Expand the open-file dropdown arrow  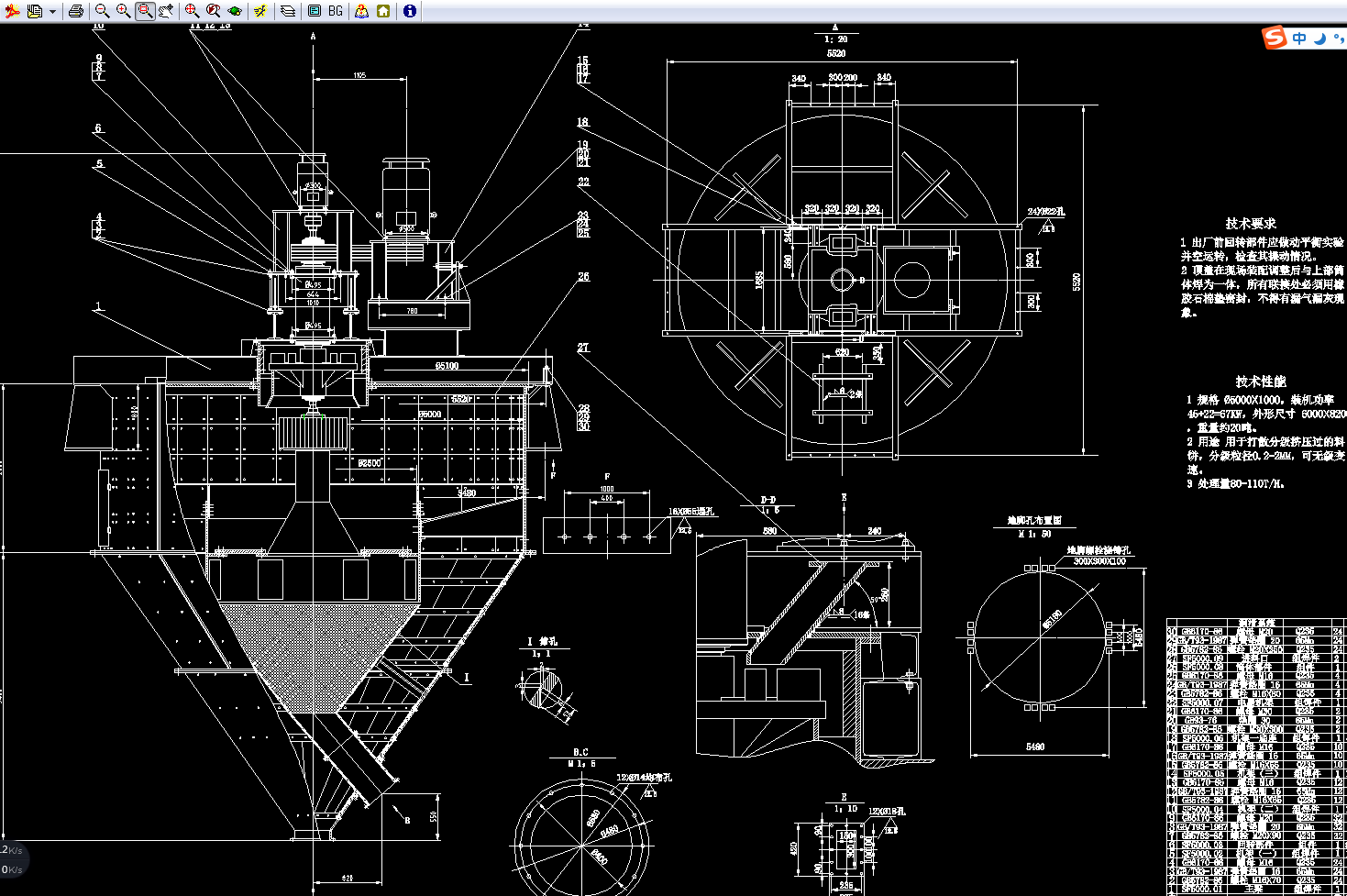click(x=51, y=11)
